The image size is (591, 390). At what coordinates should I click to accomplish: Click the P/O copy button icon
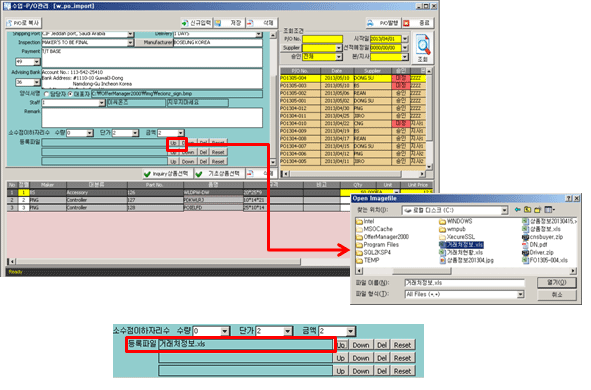[x=10, y=23]
